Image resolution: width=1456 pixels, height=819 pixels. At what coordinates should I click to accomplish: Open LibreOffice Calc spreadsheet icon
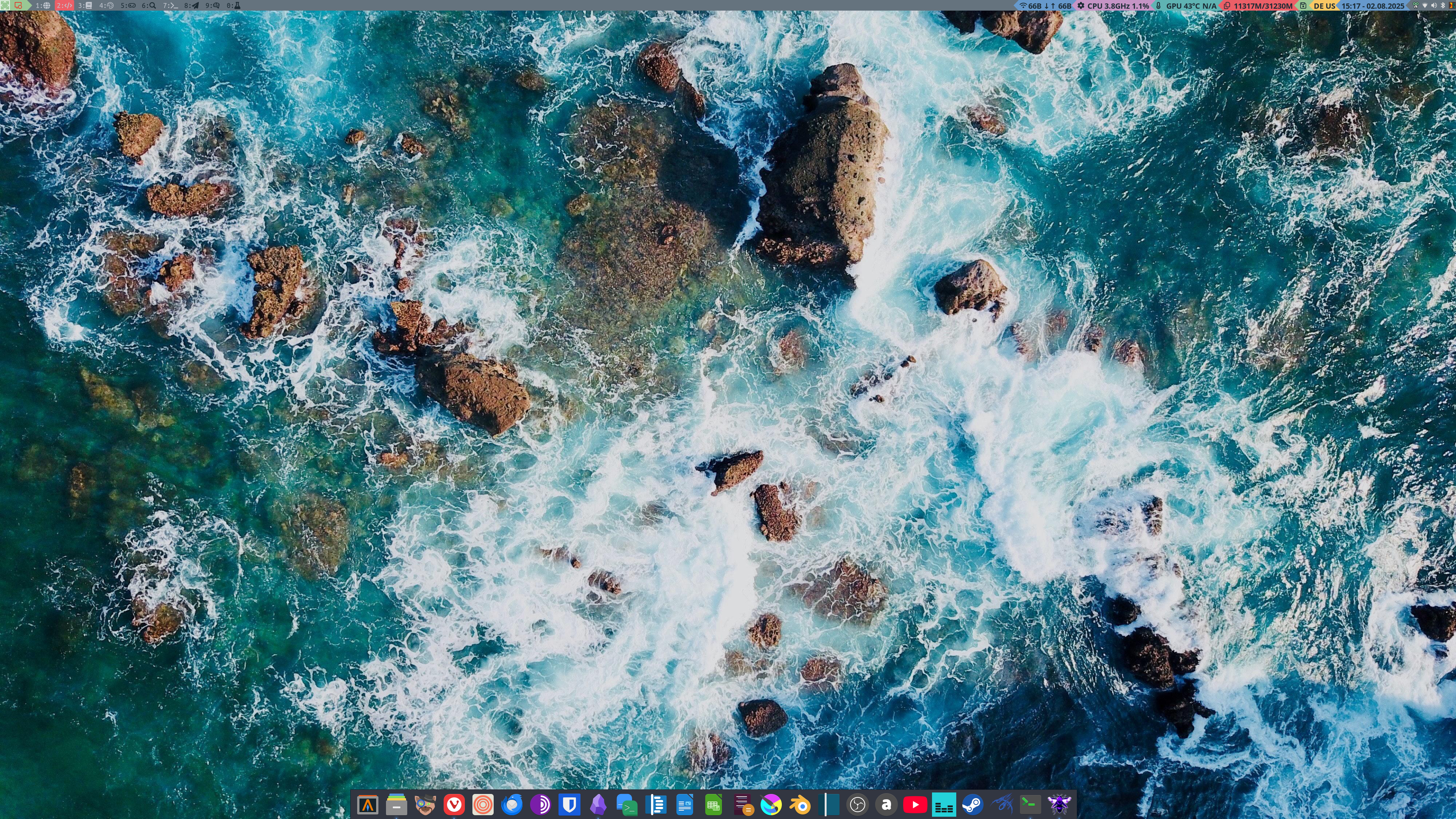(x=713, y=804)
